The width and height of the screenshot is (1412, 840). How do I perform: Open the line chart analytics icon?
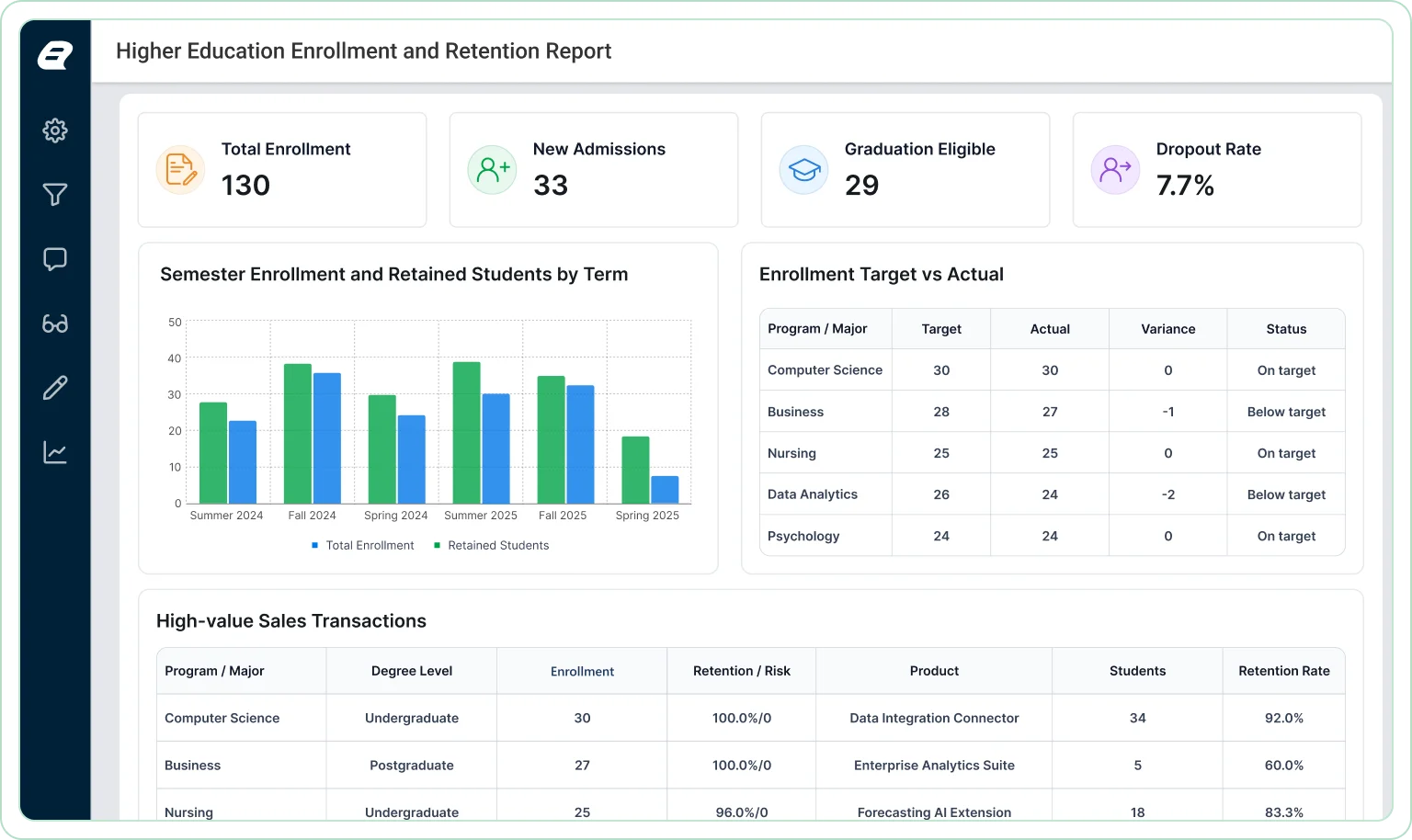(55, 452)
